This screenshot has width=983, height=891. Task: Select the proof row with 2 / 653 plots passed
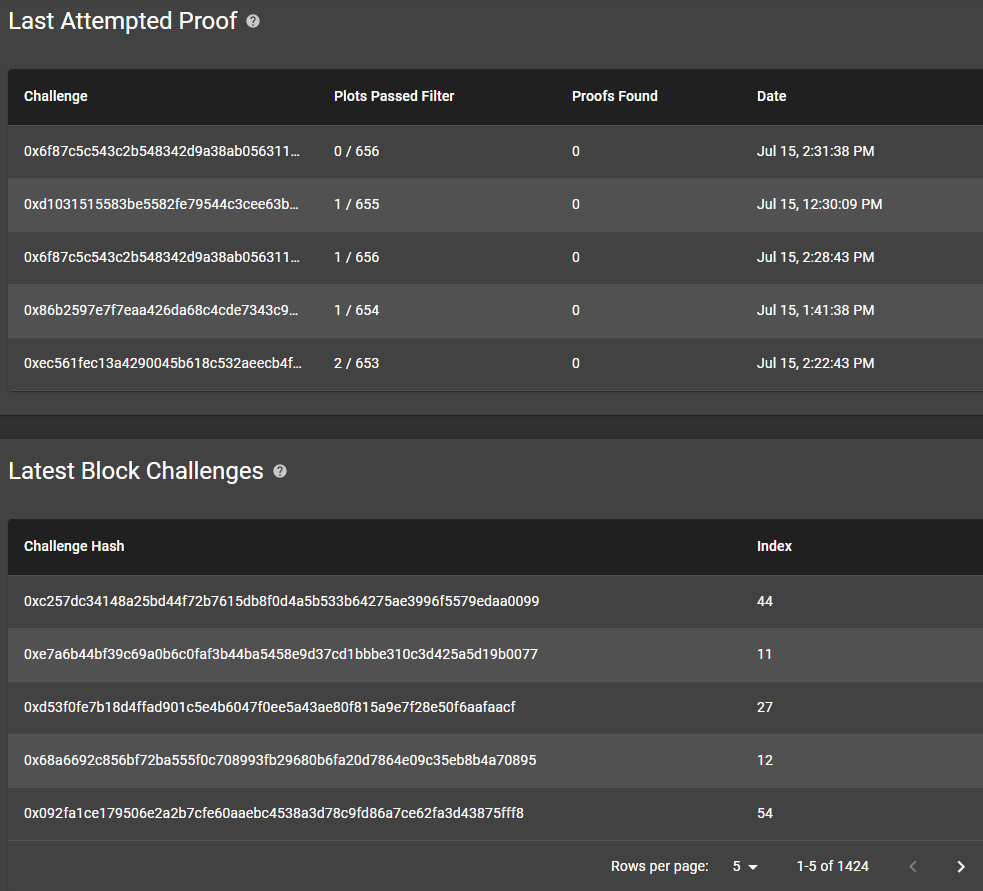pos(400,363)
